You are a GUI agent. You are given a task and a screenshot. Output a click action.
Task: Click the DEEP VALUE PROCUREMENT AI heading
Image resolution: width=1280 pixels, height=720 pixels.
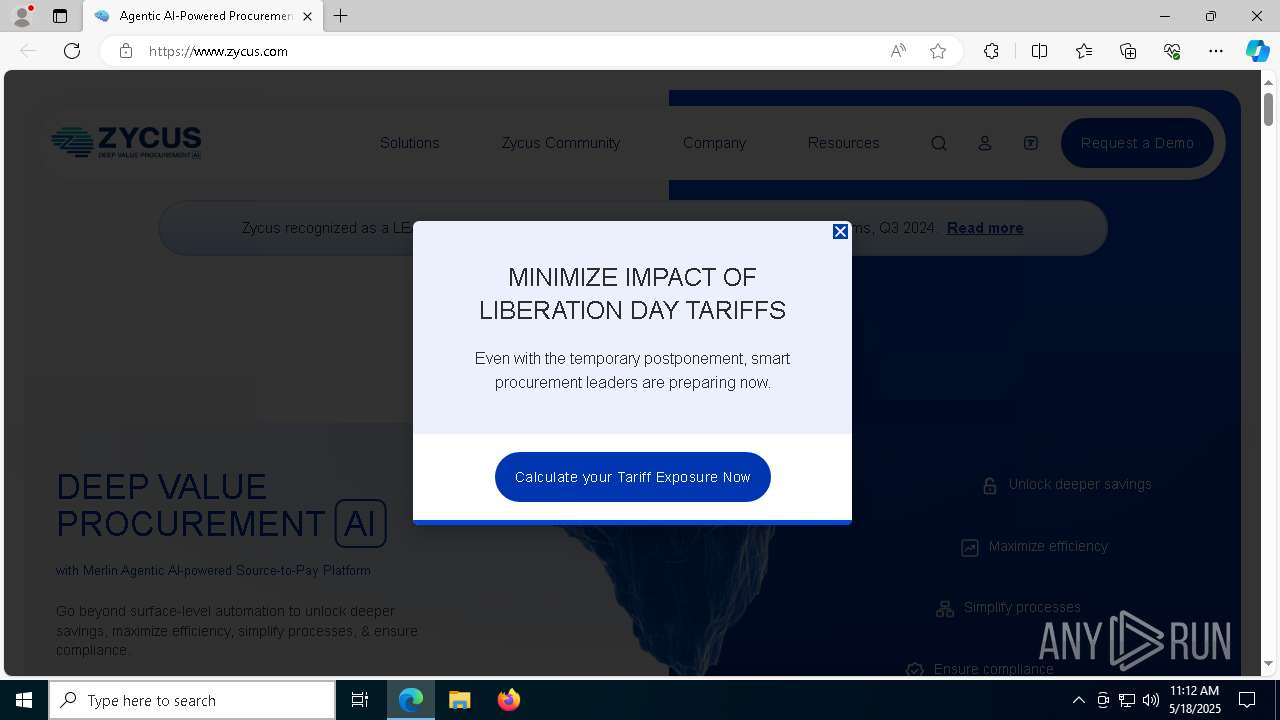click(x=221, y=506)
